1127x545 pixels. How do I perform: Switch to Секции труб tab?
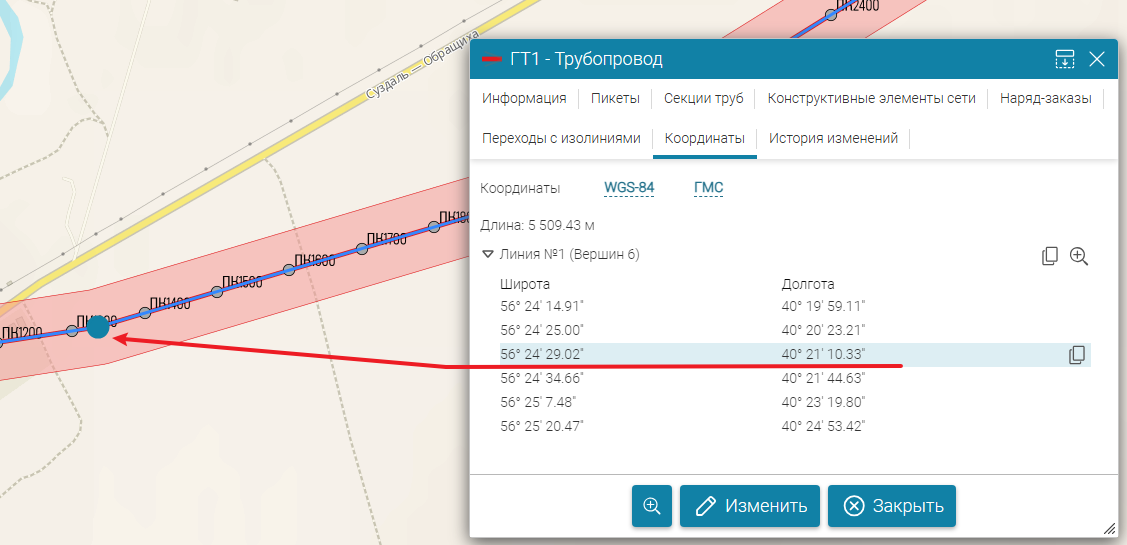[x=703, y=98]
